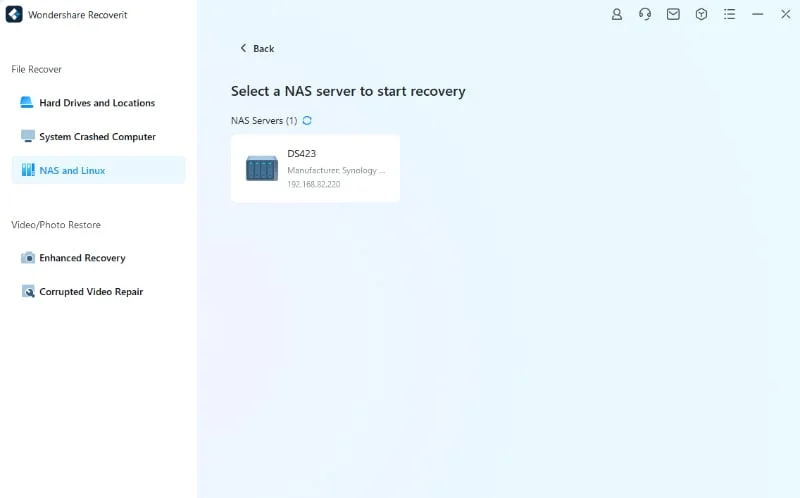800x498 pixels.
Task: Click the NAS Servers (1) label
Action: coord(264,120)
